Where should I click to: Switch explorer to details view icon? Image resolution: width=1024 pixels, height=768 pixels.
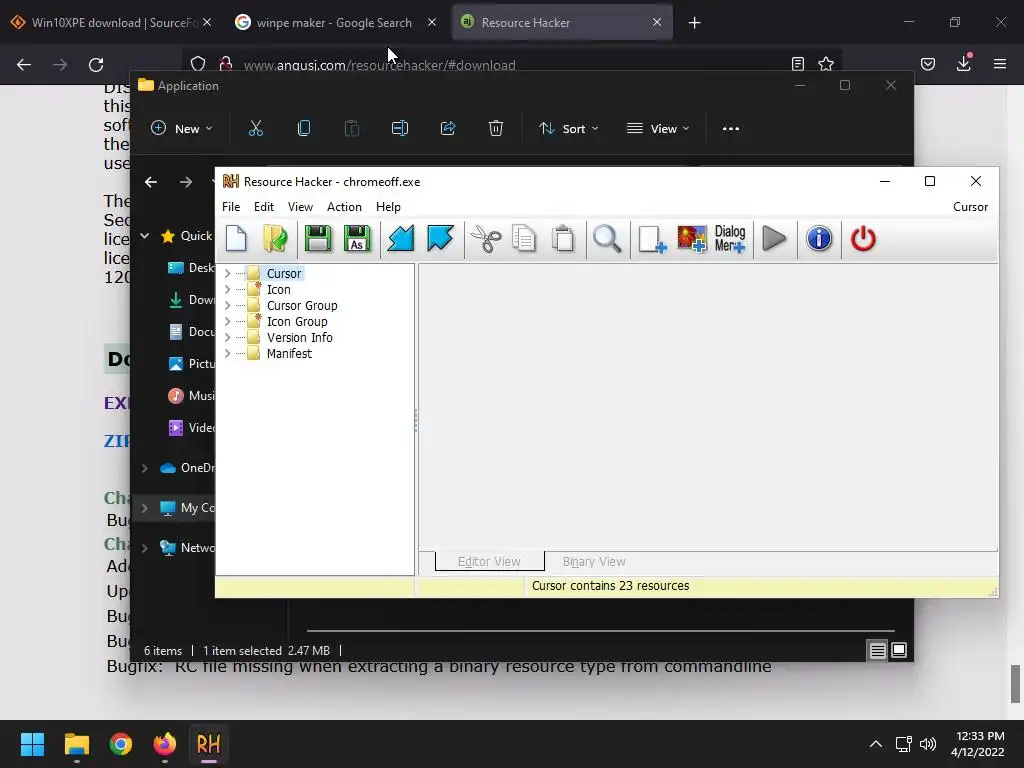(878, 650)
